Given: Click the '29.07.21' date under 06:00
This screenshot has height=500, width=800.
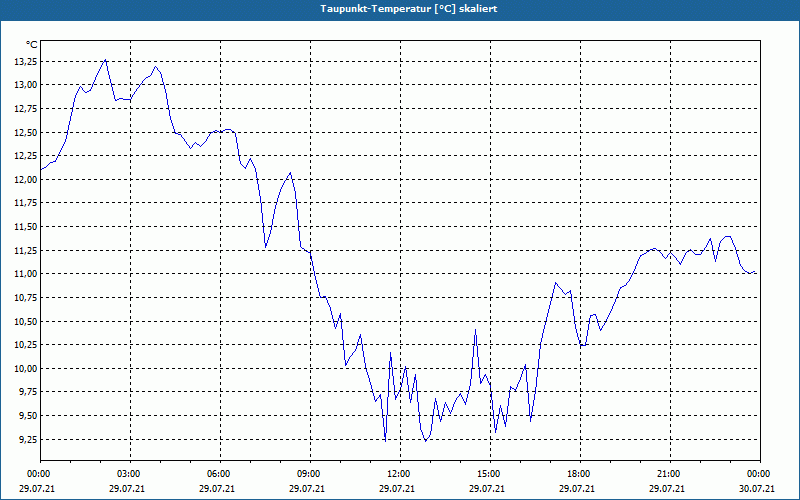Looking at the screenshot, I should coord(218,489).
